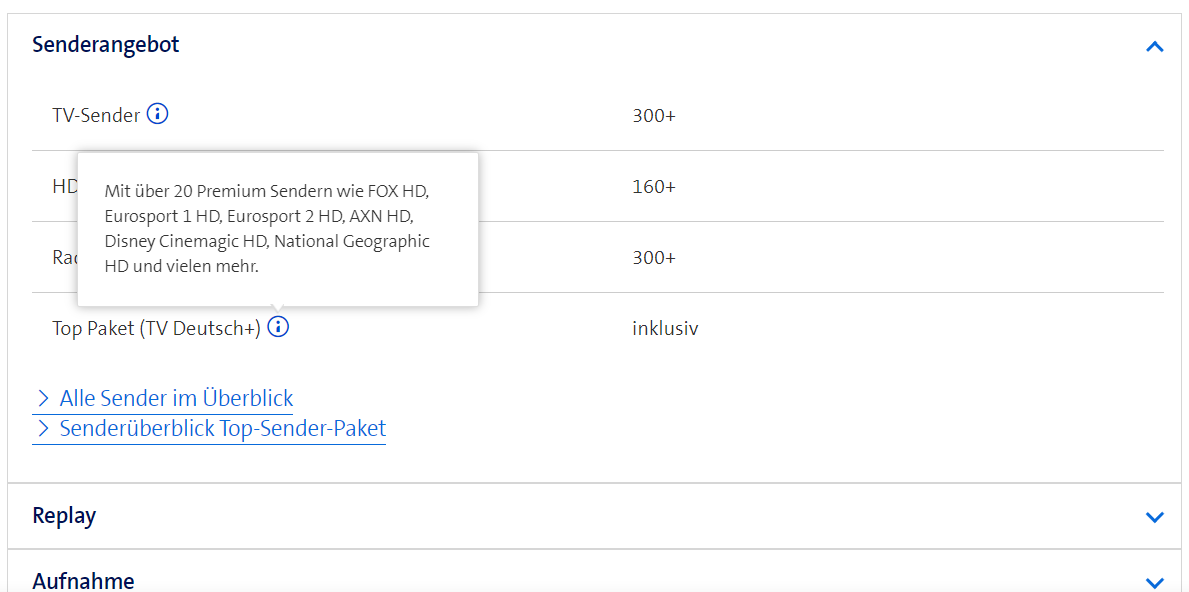Click the info icon next to TV-Sender
This screenshot has width=1189, height=592.
tap(157, 114)
